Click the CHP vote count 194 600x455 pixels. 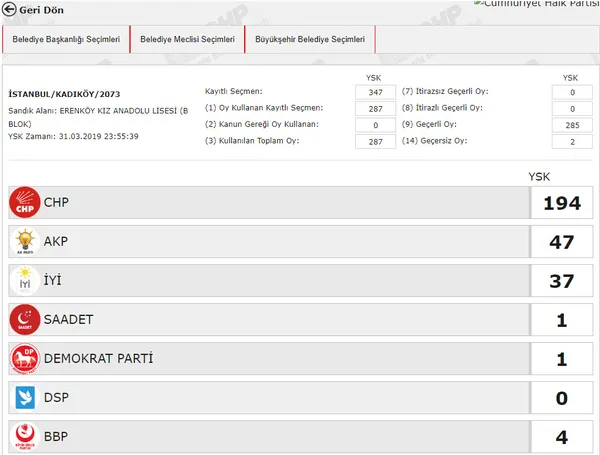pyautogui.click(x=561, y=203)
